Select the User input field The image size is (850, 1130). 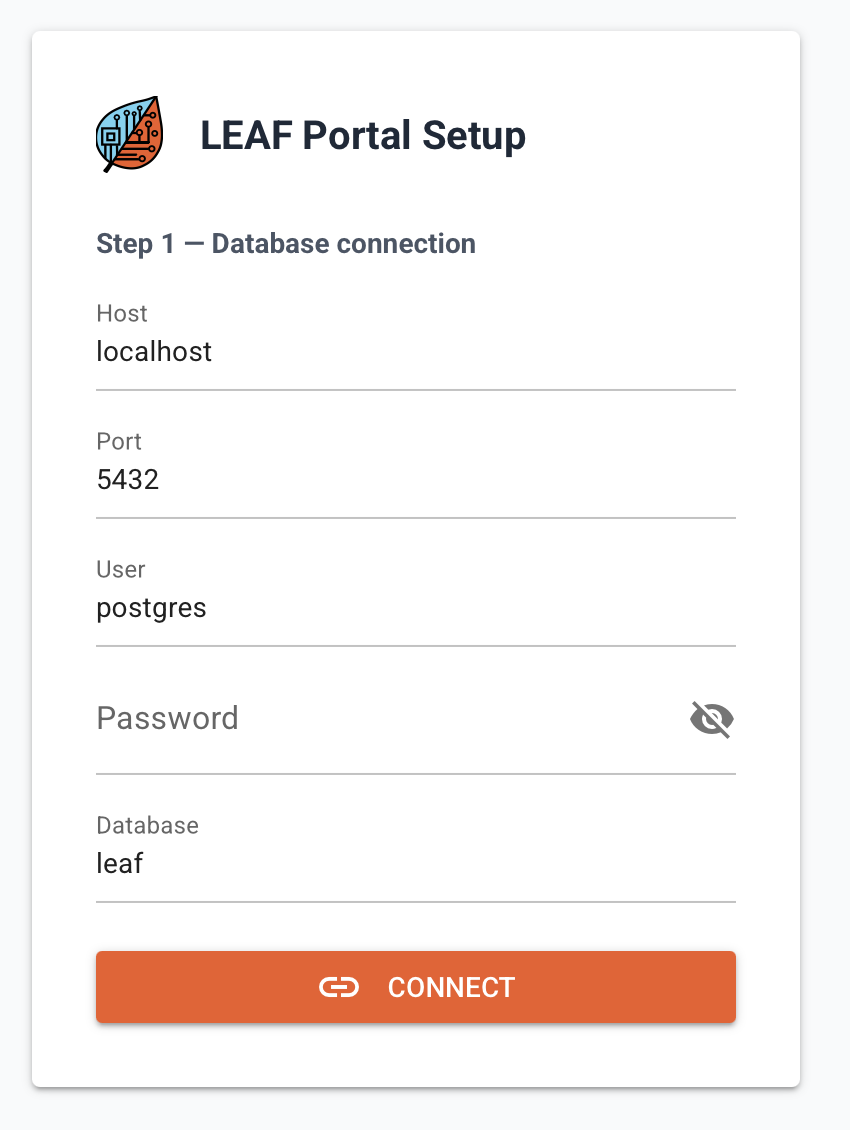(415, 608)
